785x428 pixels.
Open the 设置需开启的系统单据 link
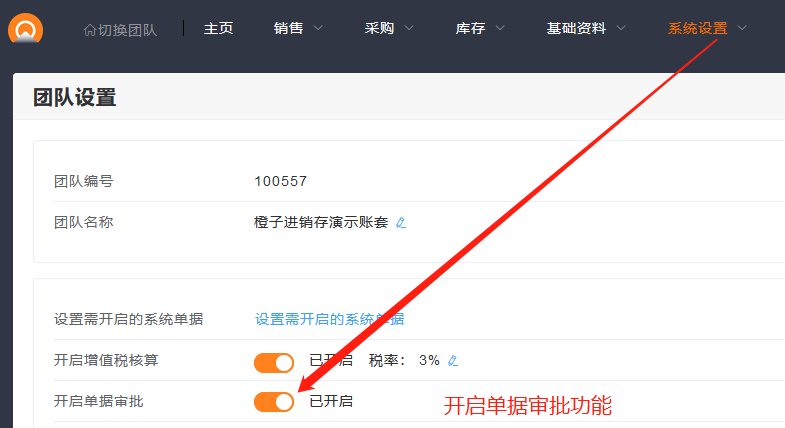pos(329,319)
